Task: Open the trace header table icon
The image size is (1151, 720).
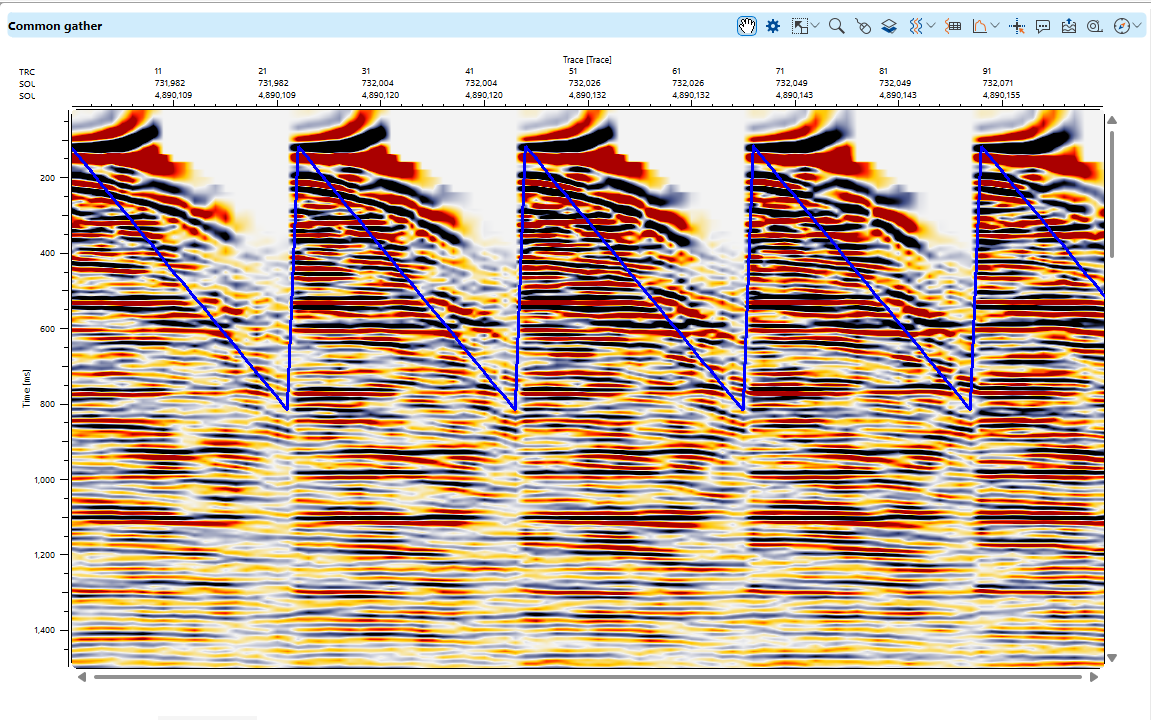Action: tap(954, 26)
